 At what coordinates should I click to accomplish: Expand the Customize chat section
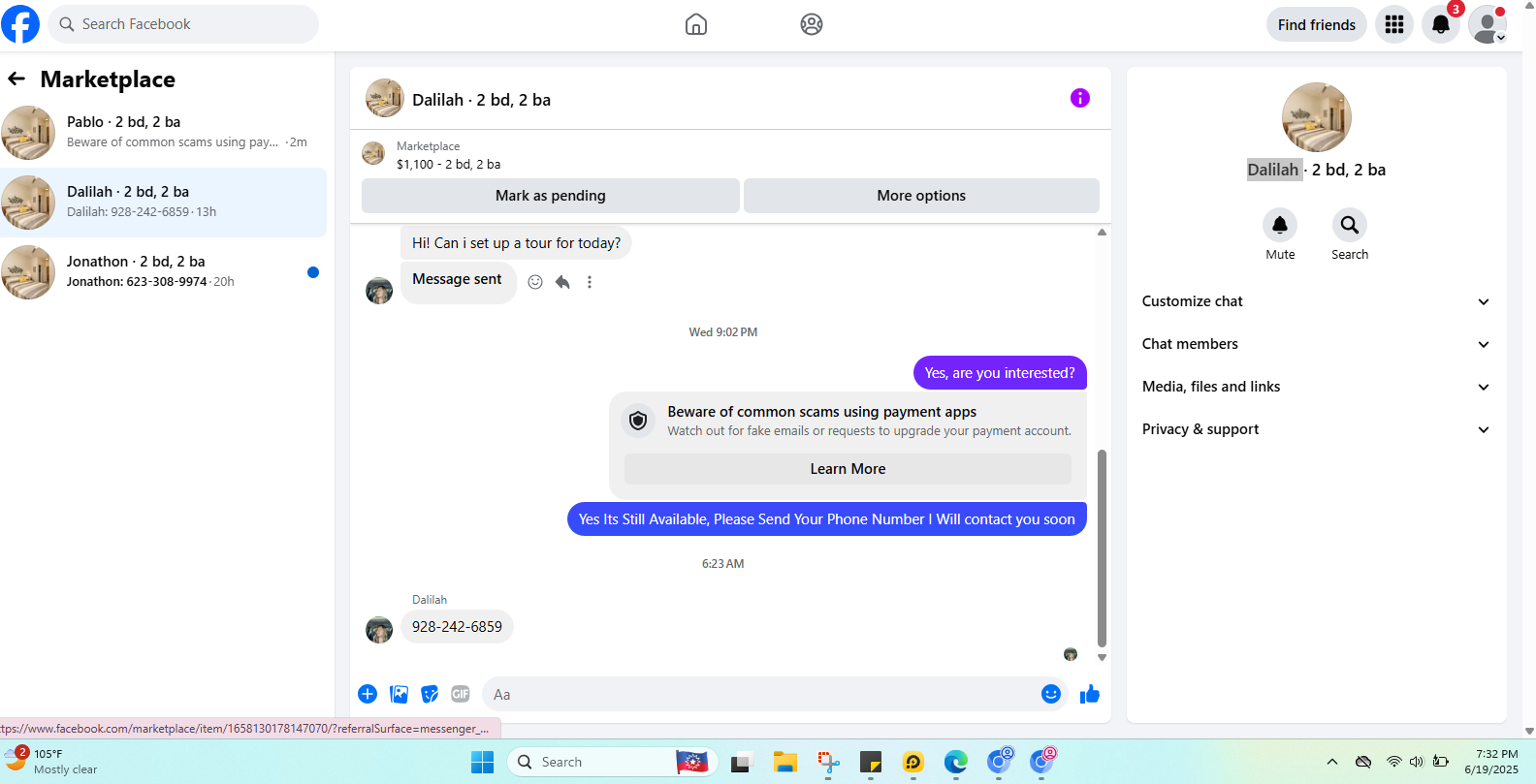coord(1316,301)
